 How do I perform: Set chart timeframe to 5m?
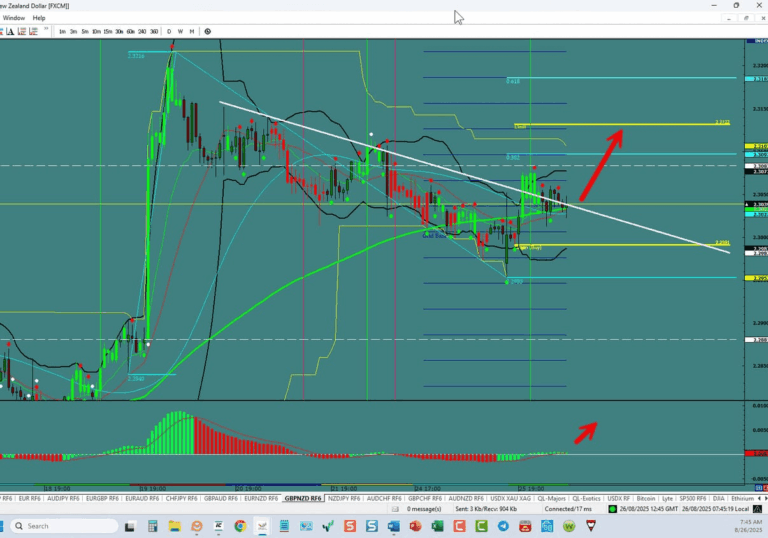pyautogui.click(x=85, y=31)
